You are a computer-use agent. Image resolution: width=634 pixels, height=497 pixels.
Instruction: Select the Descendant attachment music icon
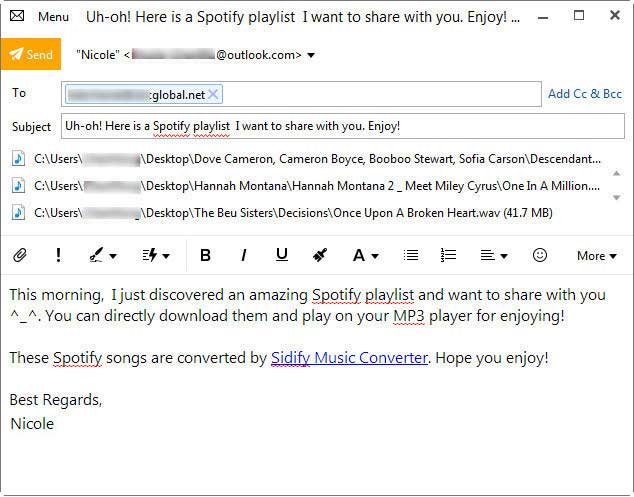tap(18, 159)
